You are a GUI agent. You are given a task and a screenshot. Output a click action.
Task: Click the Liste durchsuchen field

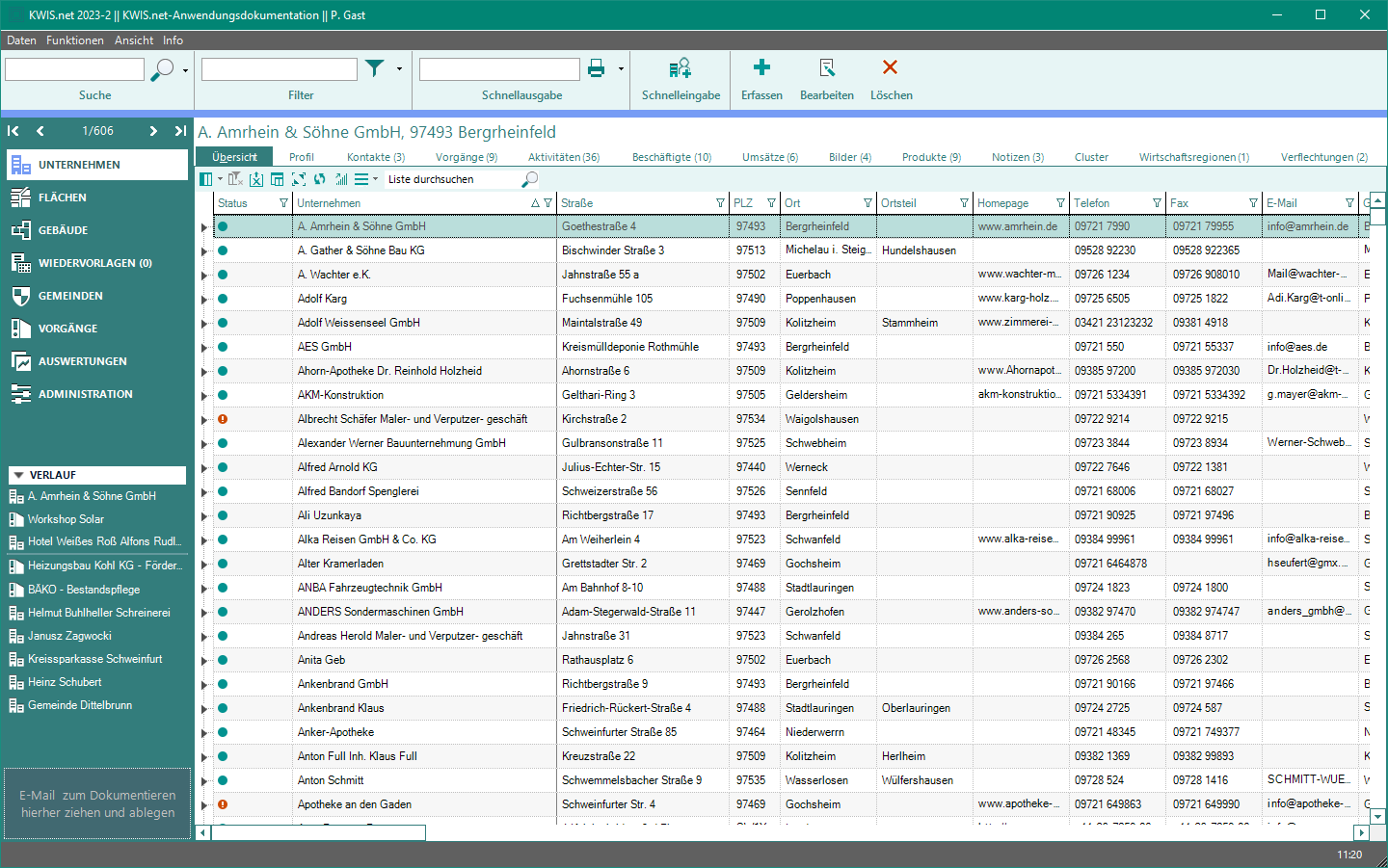coord(451,179)
